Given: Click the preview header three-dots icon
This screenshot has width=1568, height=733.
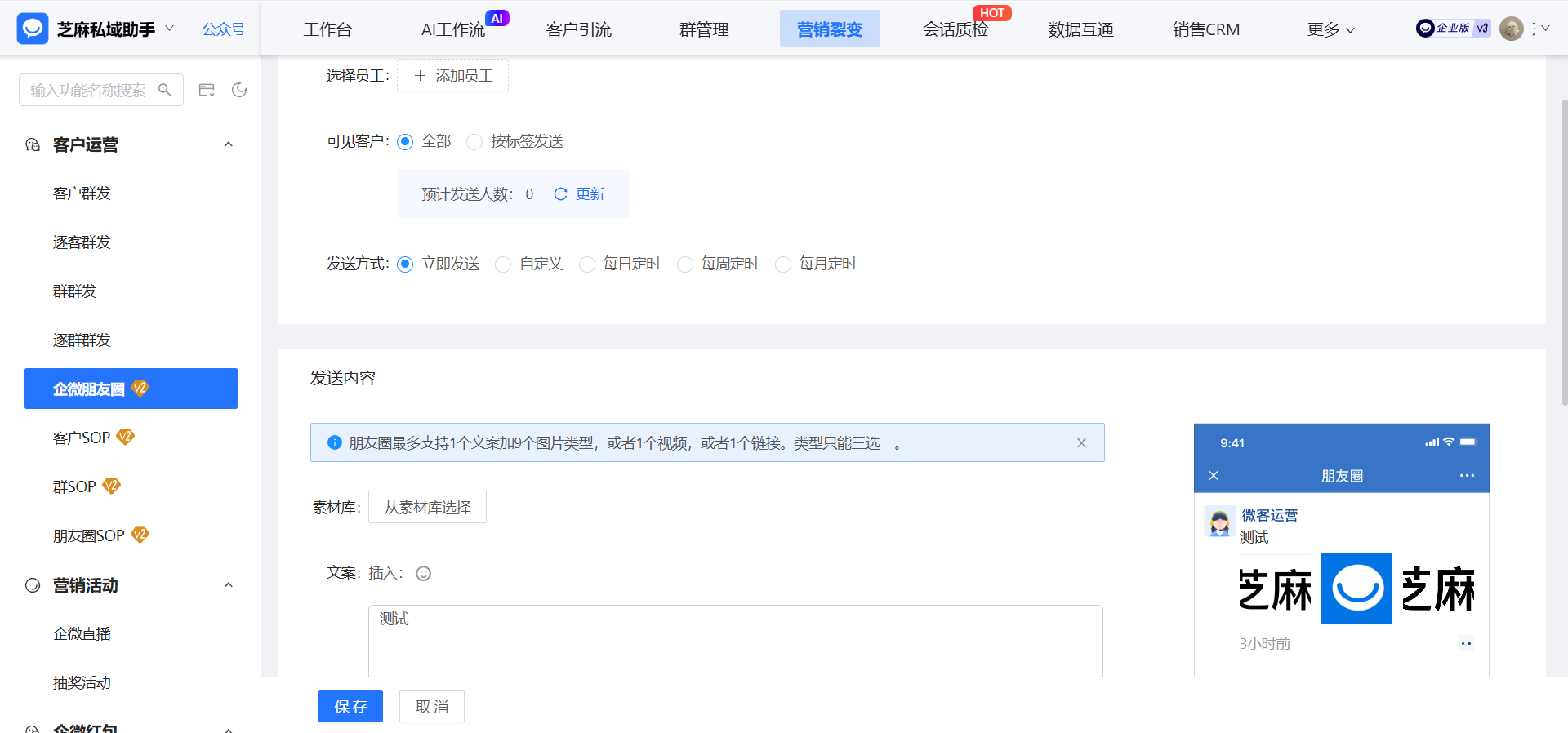Looking at the screenshot, I should click(x=1467, y=475).
